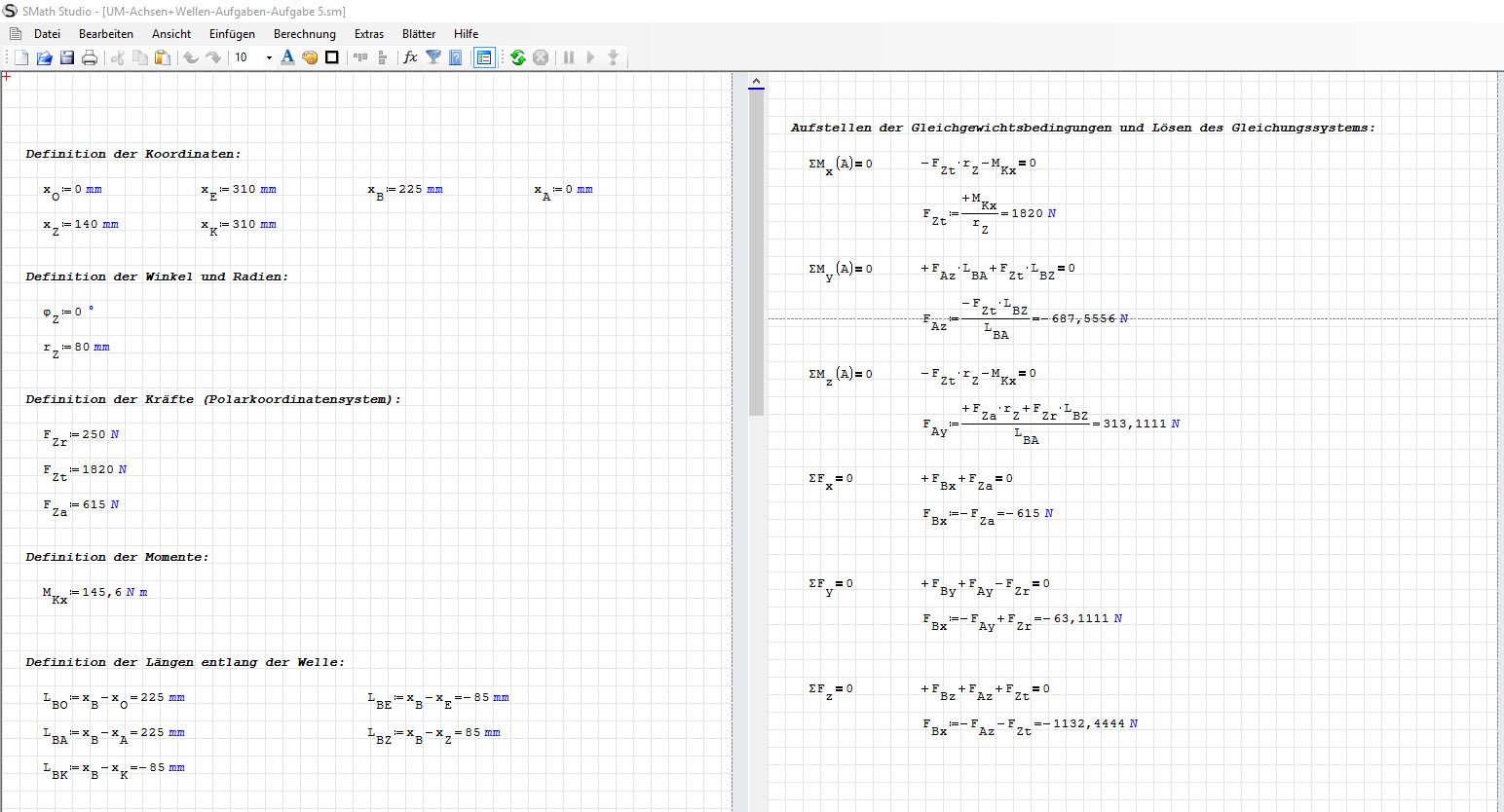This screenshot has width=1504, height=812.
Task: Open the reference book help icon
Action: point(455,57)
